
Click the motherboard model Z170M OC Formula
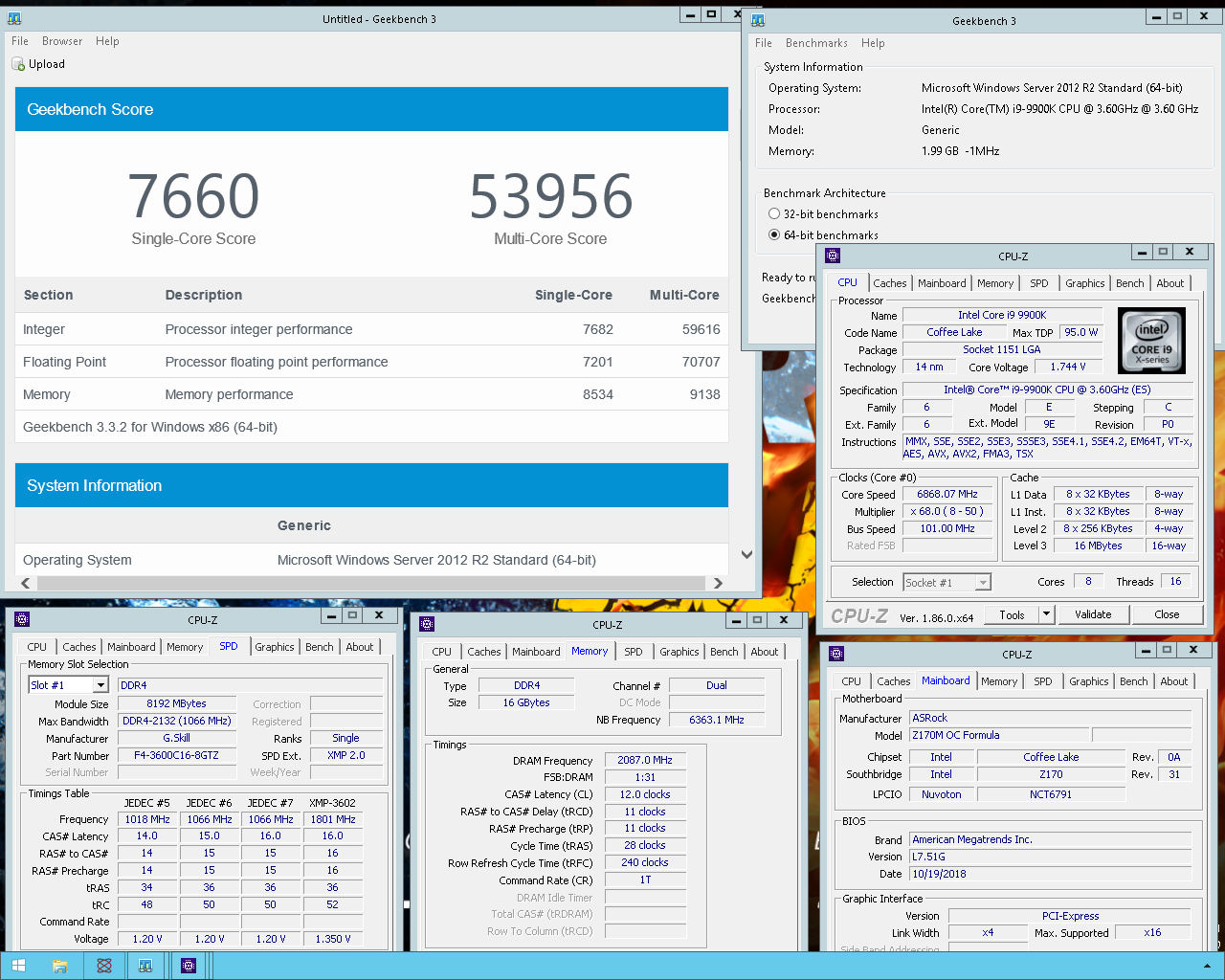pyautogui.click(x=997, y=735)
